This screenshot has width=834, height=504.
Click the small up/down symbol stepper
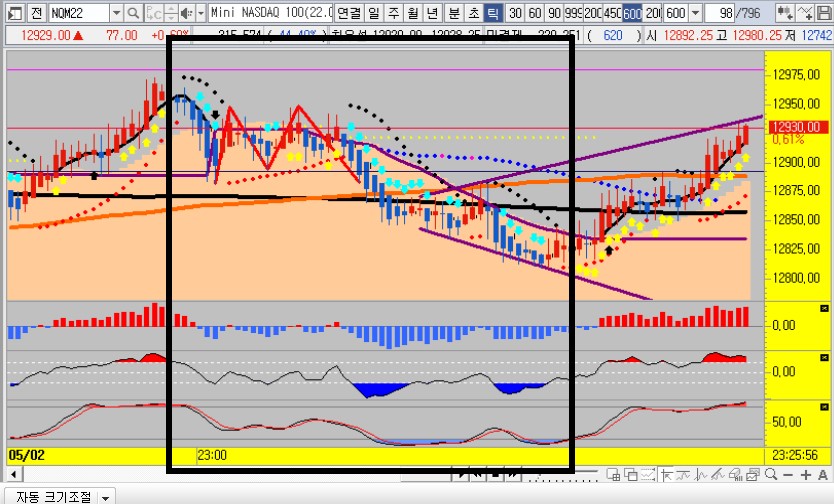click(x=171, y=13)
